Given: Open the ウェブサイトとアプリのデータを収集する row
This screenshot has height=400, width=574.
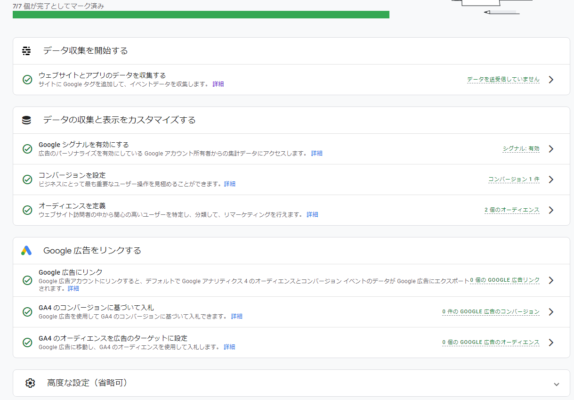Looking at the screenshot, I should (291, 80).
